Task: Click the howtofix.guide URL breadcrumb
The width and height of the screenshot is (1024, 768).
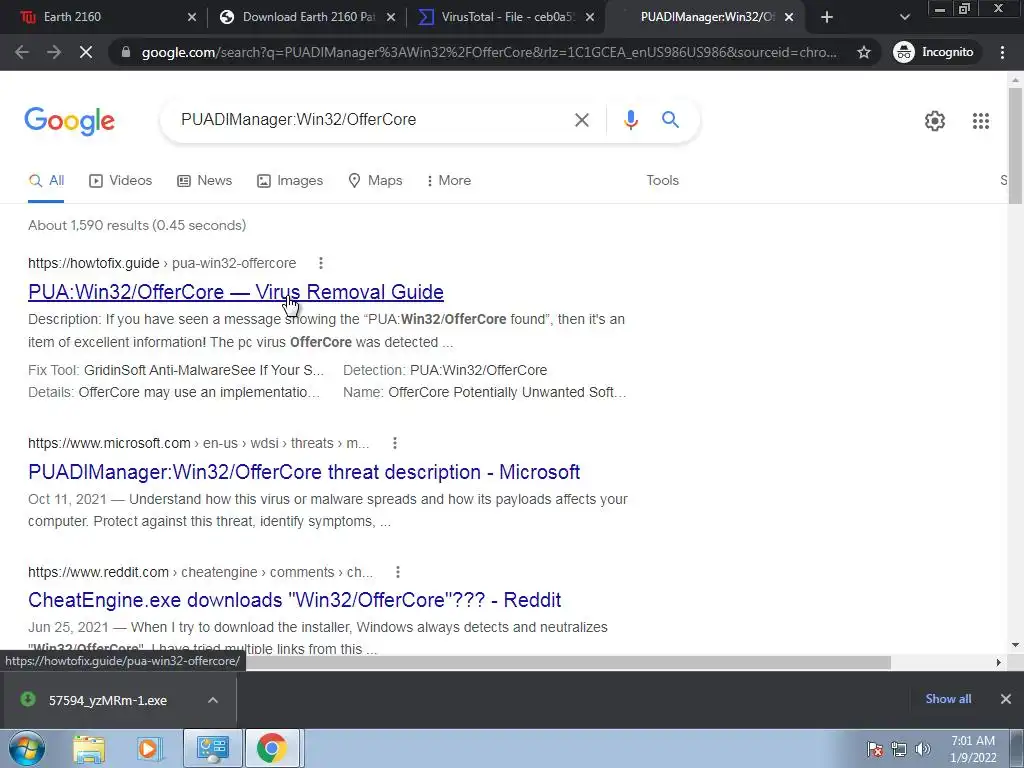Action: 162,263
